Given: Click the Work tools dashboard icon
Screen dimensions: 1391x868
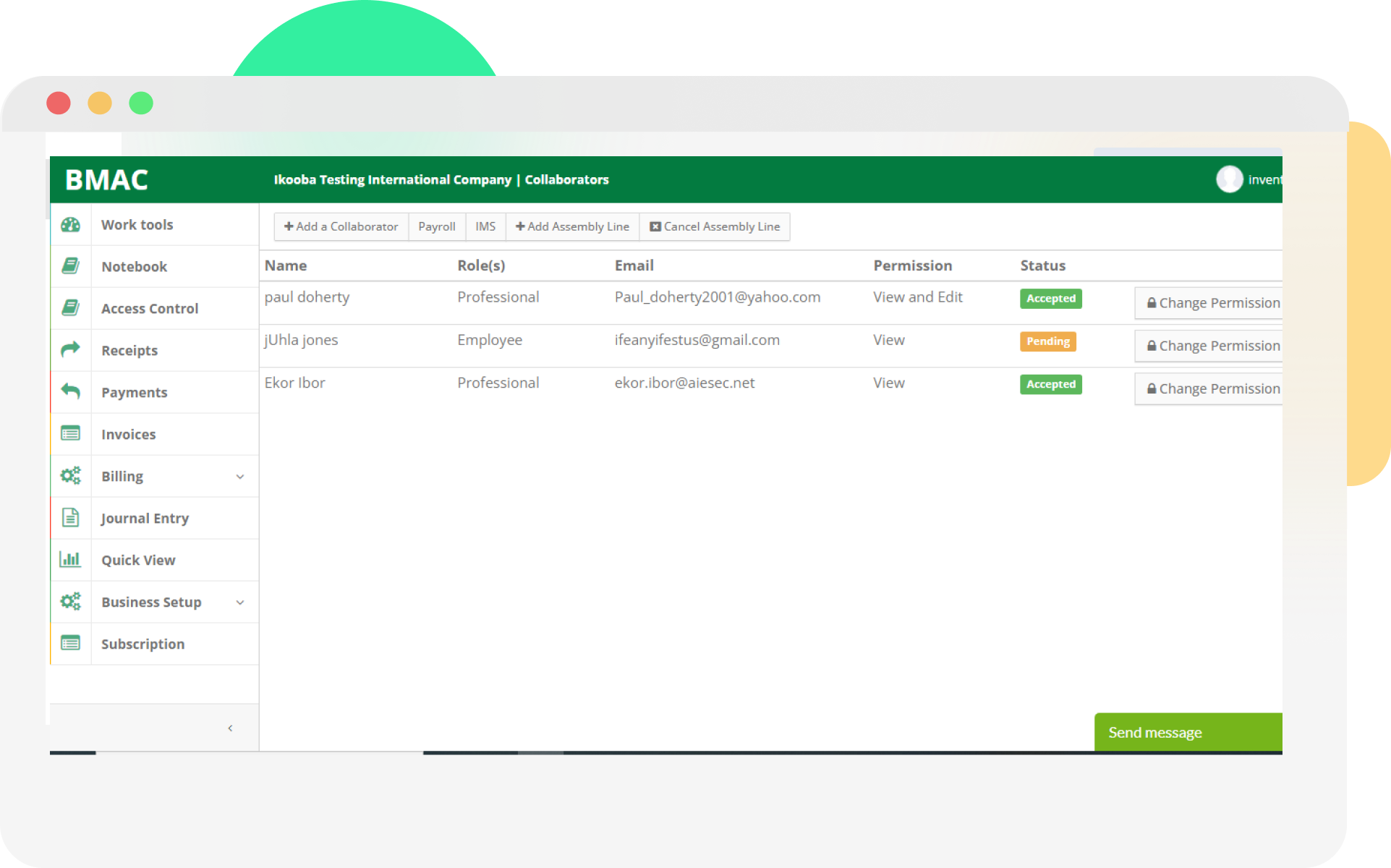Looking at the screenshot, I should click(x=70, y=225).
